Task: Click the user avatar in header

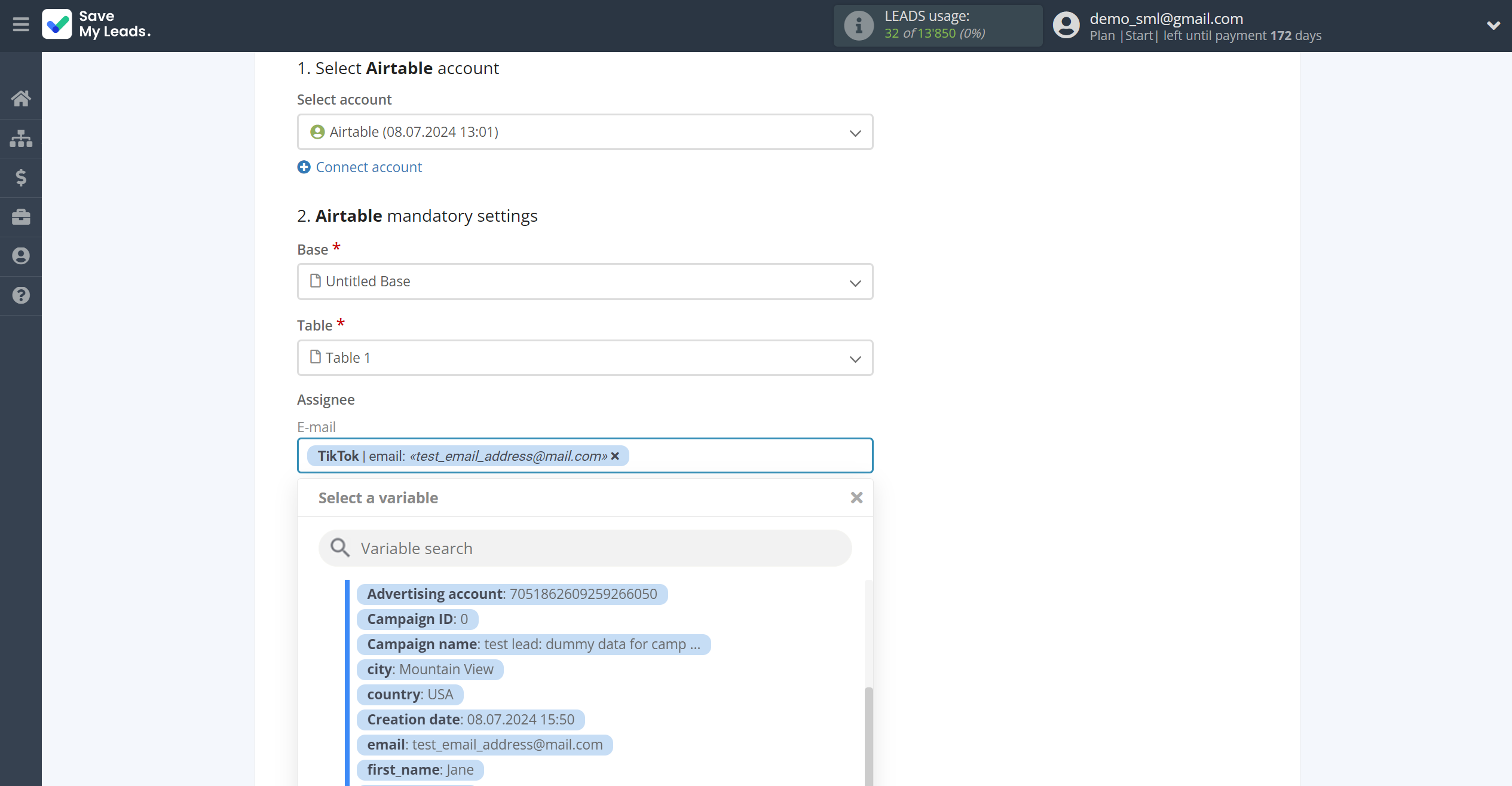Action: (1066, 26)
